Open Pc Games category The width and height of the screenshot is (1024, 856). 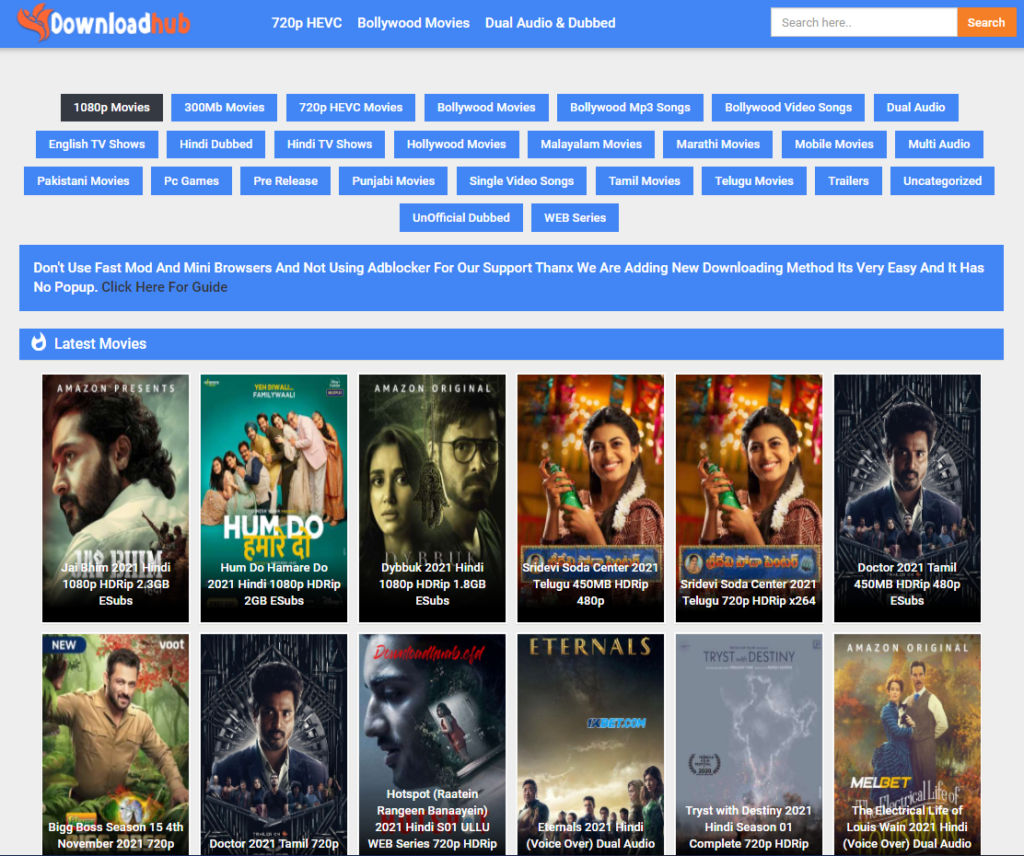click(191, 181)
